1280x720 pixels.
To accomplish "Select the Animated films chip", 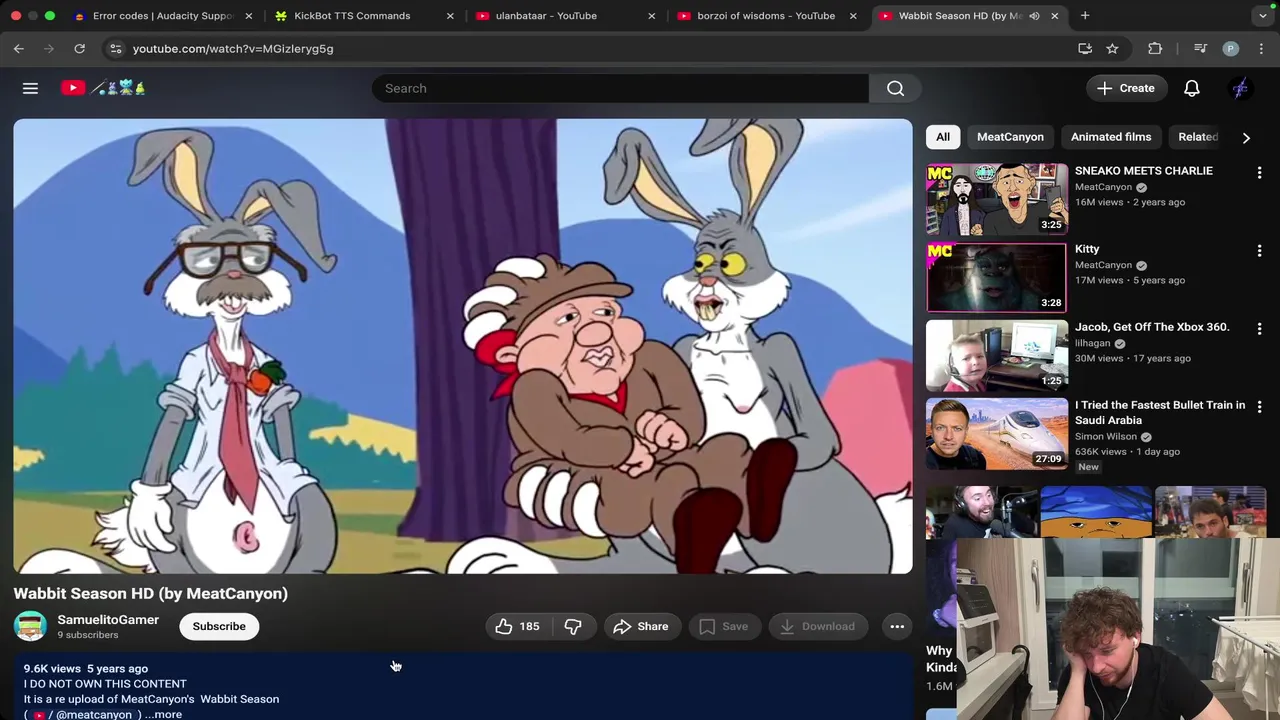I will coord(1111,137).
